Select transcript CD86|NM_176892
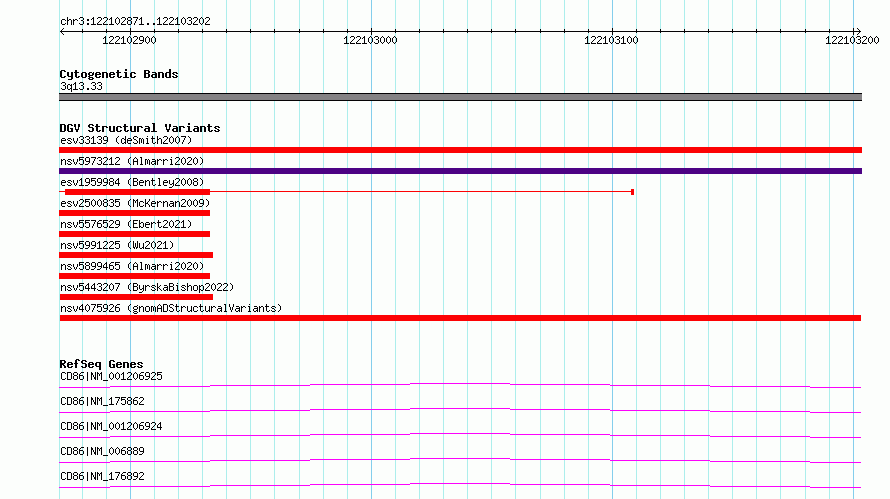Viewport: 890px width, 499px height. pos(102,476)
